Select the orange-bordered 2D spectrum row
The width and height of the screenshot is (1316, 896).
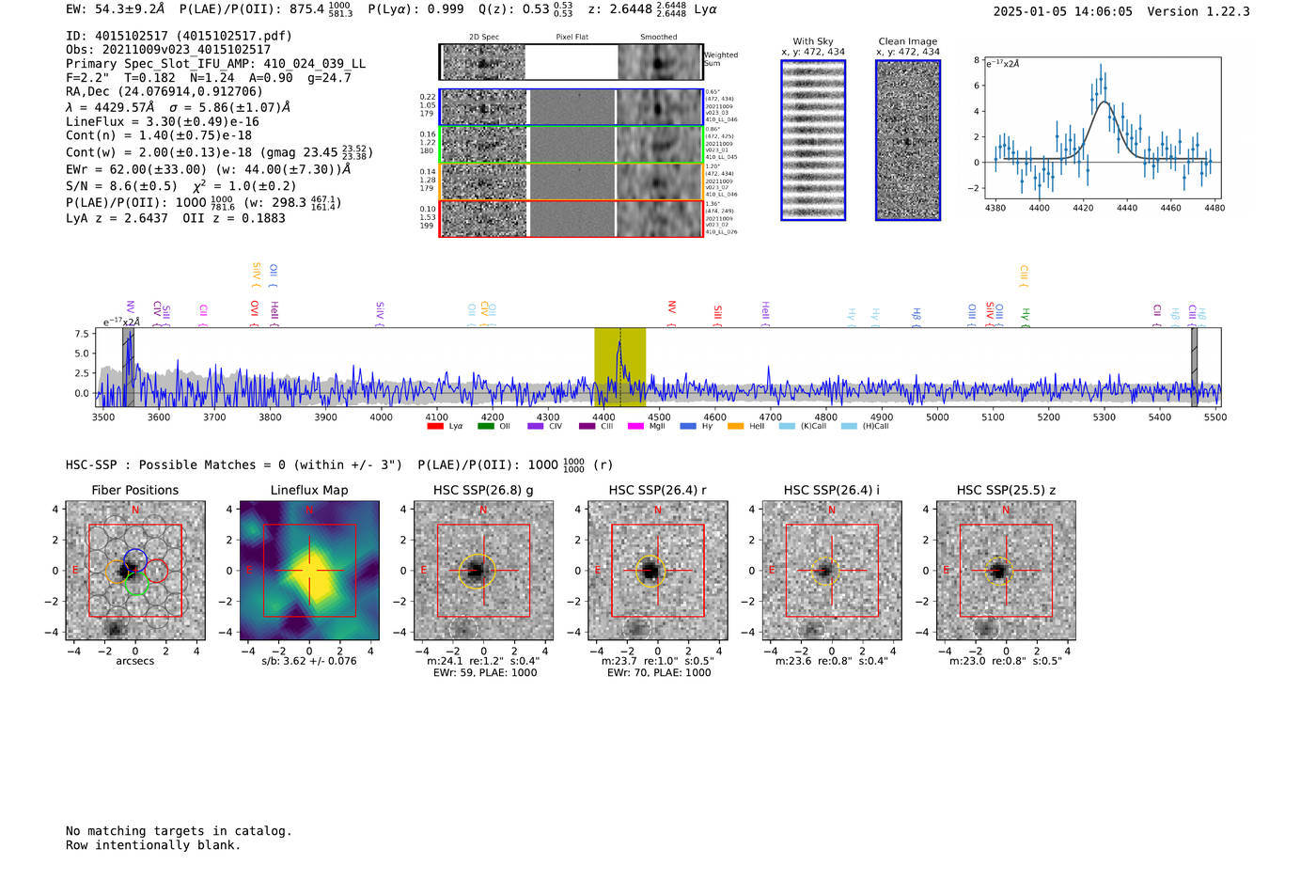pyautogui.click(x=571, y=181)
